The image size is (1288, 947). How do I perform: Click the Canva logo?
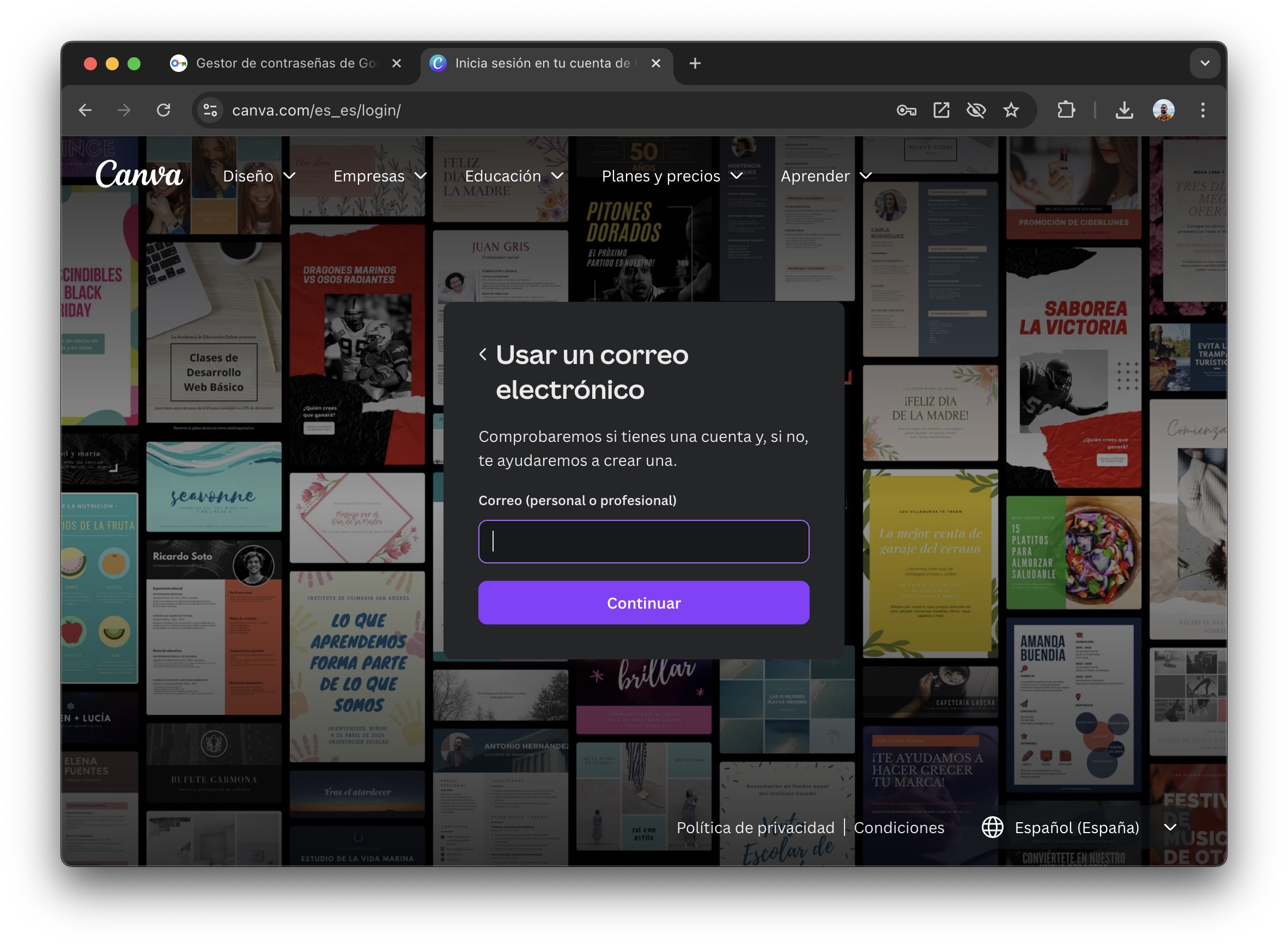[139, 174]
